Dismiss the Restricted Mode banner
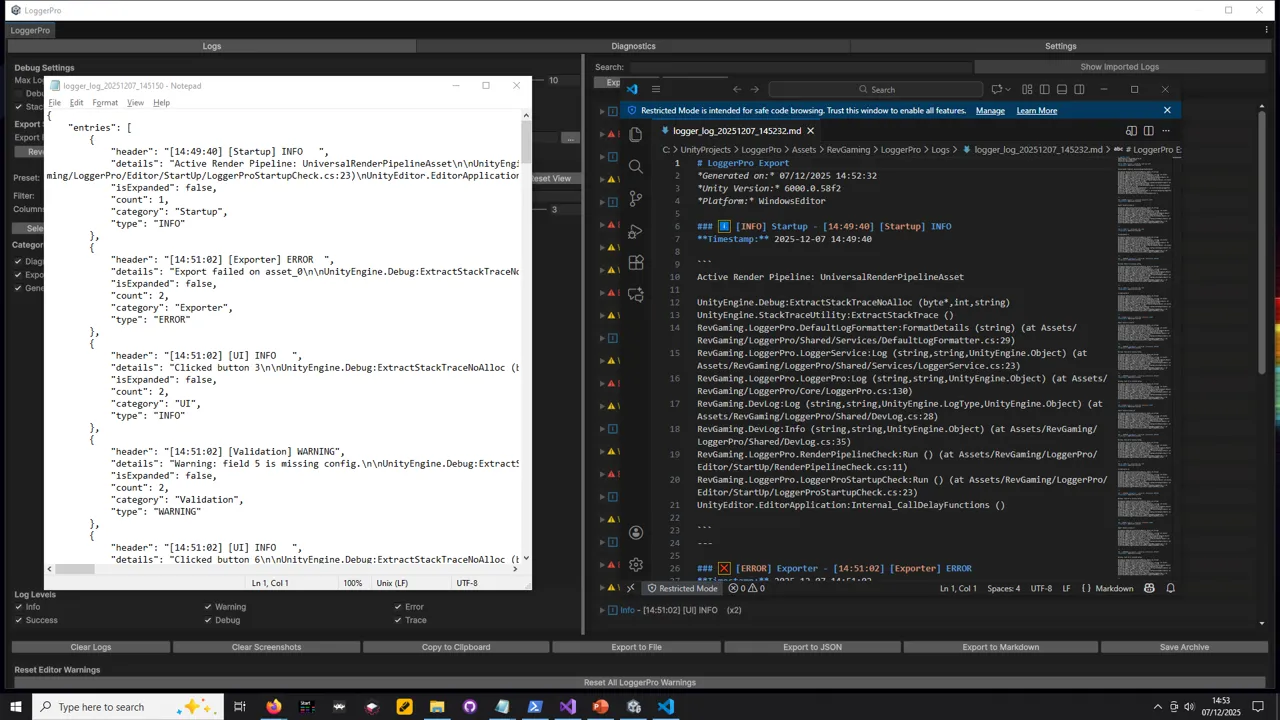1280x720 pixels. click(1167, 110)
